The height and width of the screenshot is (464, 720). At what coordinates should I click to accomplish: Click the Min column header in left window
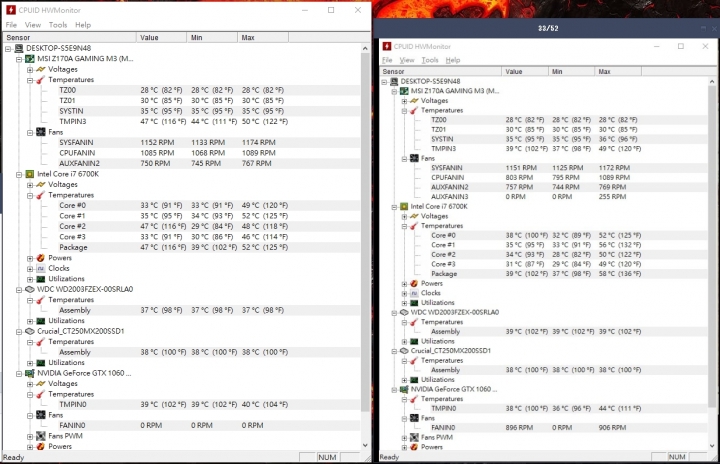[212, 38]
